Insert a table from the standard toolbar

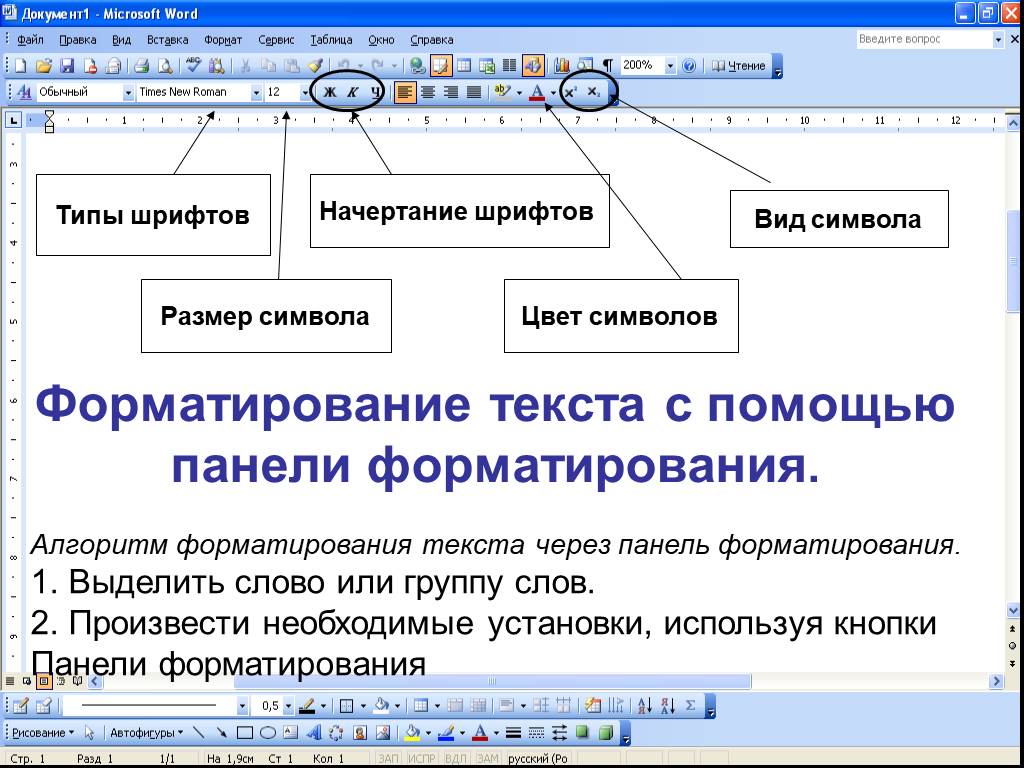click(x=464, y=65)
